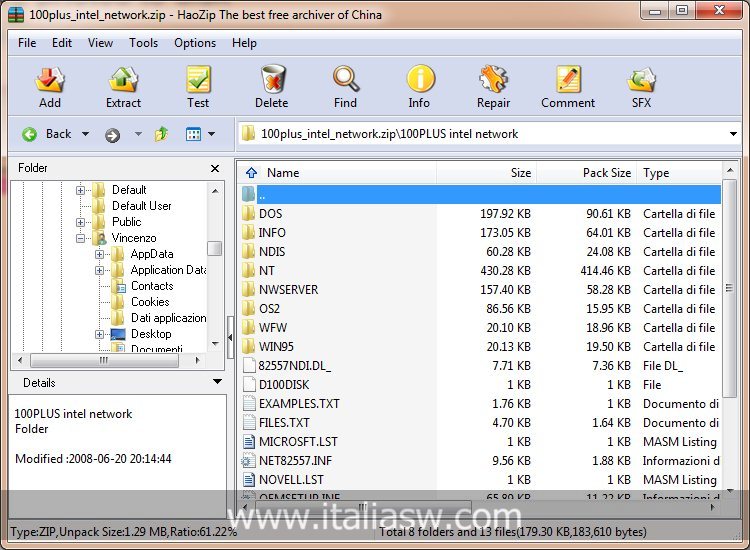Close the Folder panel
The width and height of the screenshot is (750, 550).
(x=215, y=168)
